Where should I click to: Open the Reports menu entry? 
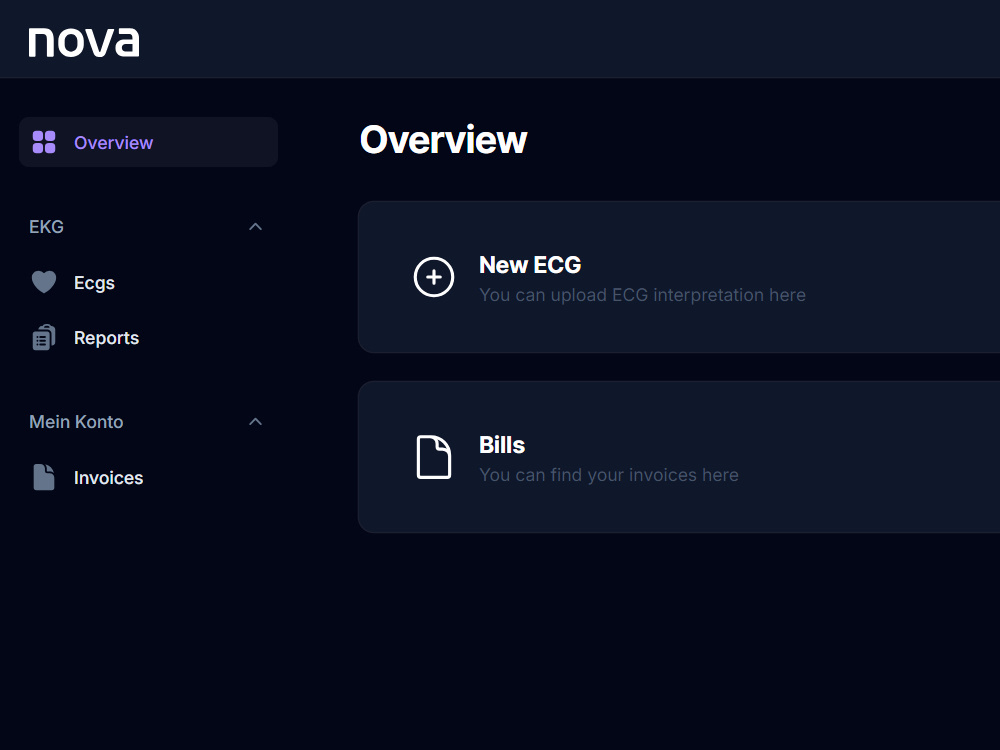[107, 338]
